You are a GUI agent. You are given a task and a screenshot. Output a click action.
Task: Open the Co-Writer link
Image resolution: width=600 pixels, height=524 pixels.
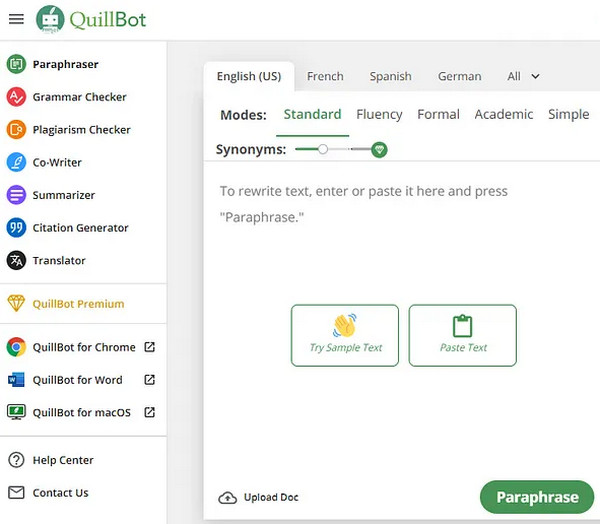tap(57, 162)
